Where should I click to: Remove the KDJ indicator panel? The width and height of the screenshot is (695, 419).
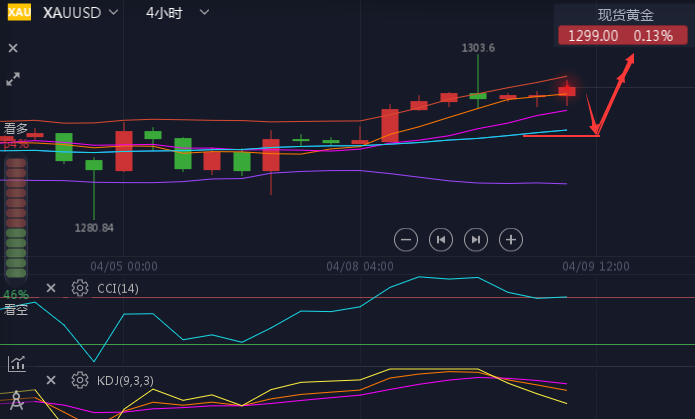[x=51, y=380]
